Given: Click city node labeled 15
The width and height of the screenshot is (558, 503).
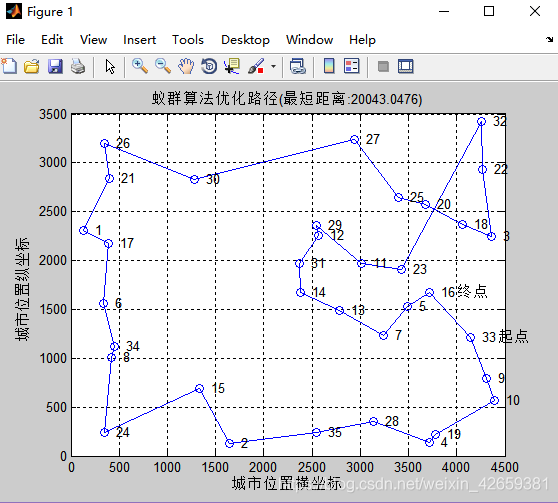Looking at the screenshot, I should click(200, 389).
